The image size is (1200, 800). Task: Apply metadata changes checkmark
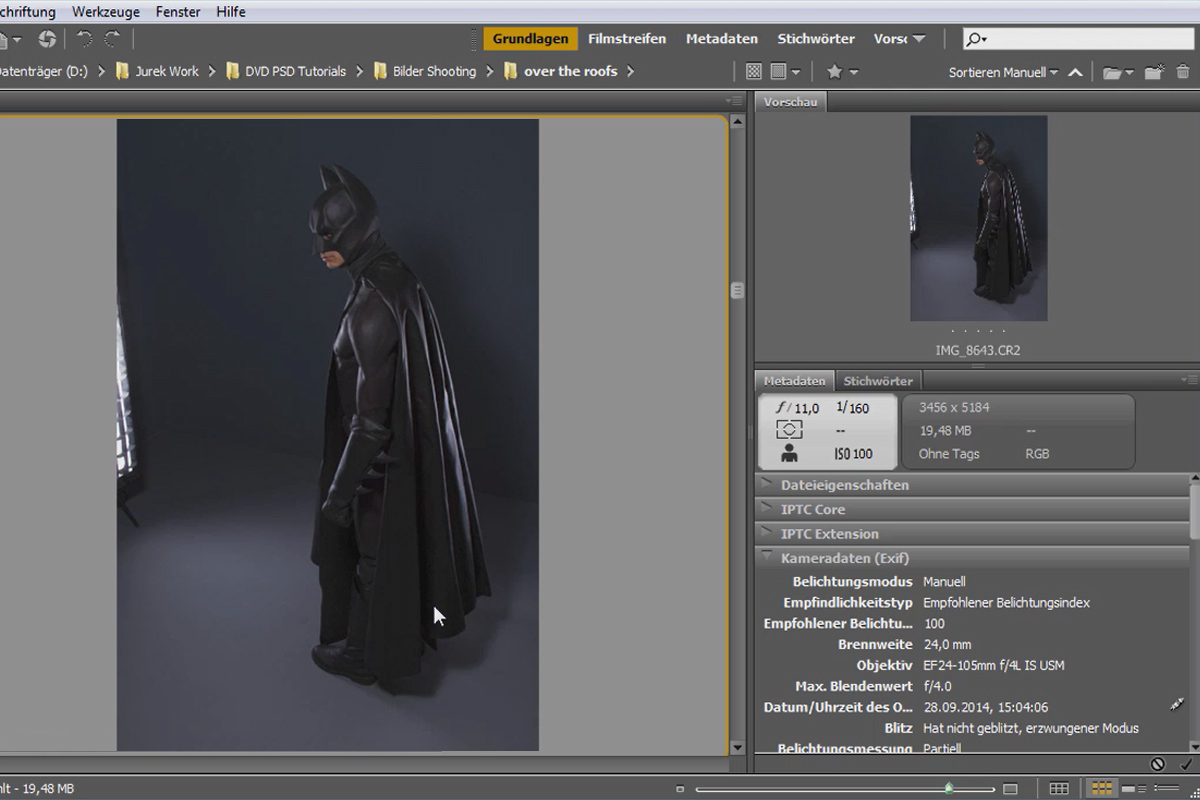pyautogui.click(x=1185, y=764)
